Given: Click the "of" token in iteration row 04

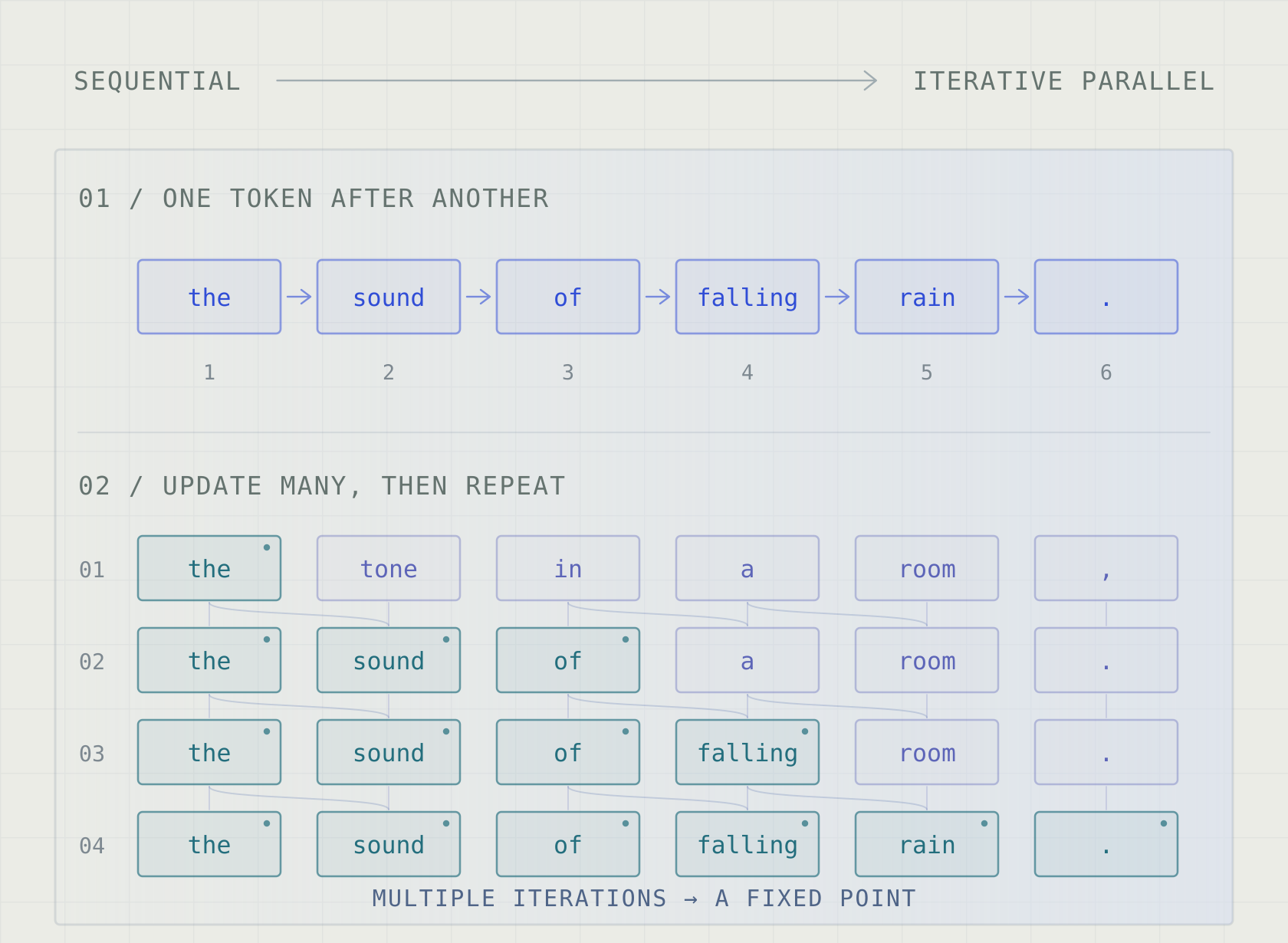Looking at the screenshot, I should 568,844.
